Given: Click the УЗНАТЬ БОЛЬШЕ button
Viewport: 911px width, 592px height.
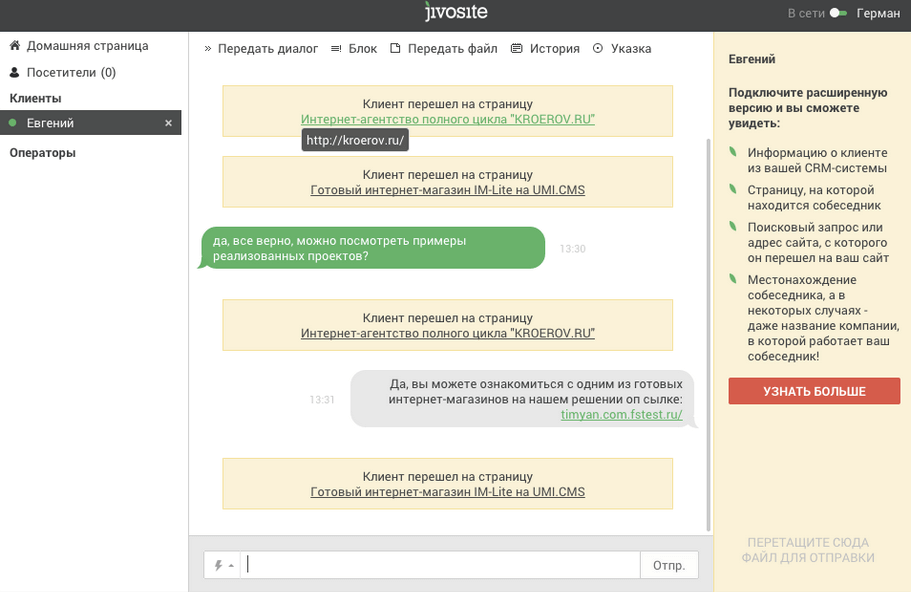Looking at the screenshot, I should pyautogui.click(x=814, y=391).
